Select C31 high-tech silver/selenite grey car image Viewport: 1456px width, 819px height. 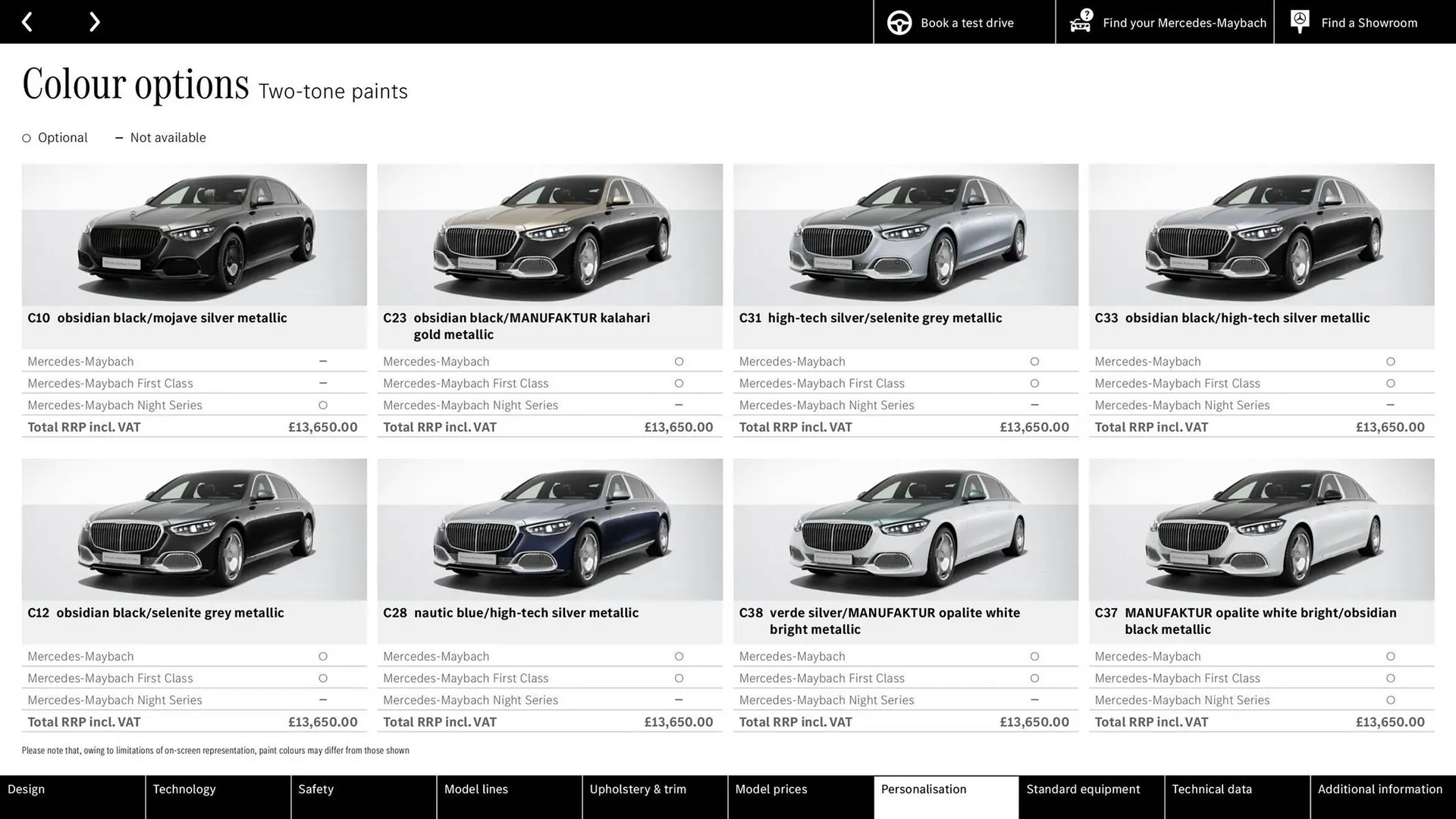tap(905, 234)
